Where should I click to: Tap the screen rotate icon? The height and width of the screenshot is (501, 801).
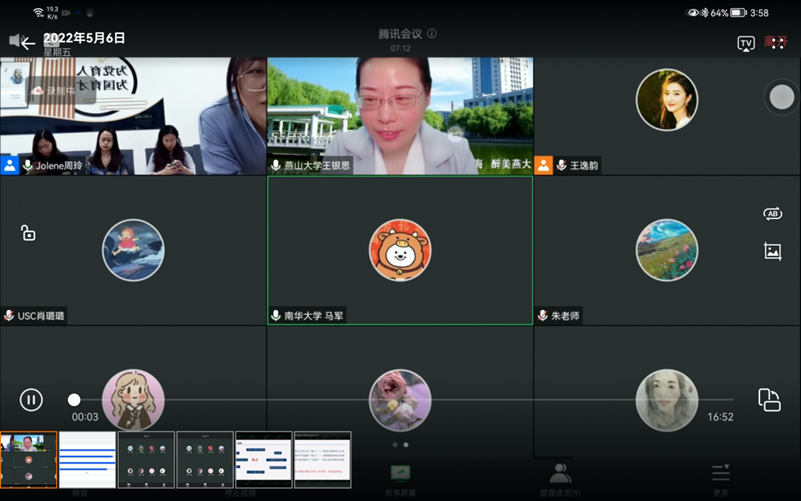[x=769, y=400]
